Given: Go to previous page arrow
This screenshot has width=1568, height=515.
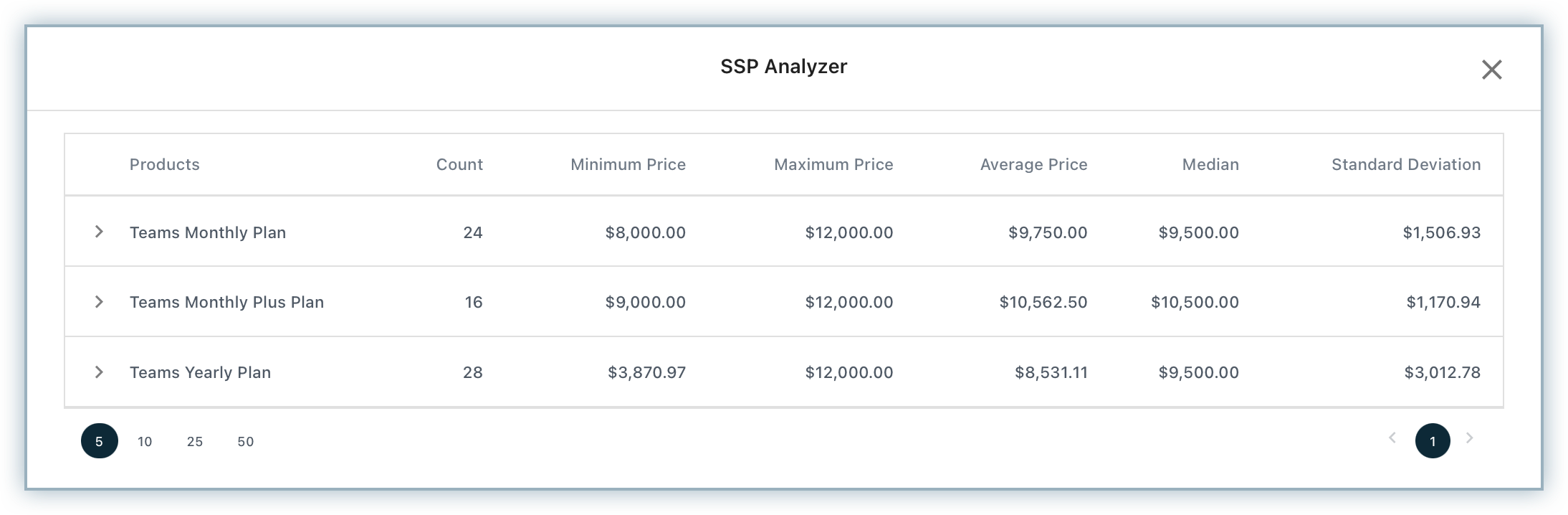Looking at the screenshot, I should point(1392,438).
